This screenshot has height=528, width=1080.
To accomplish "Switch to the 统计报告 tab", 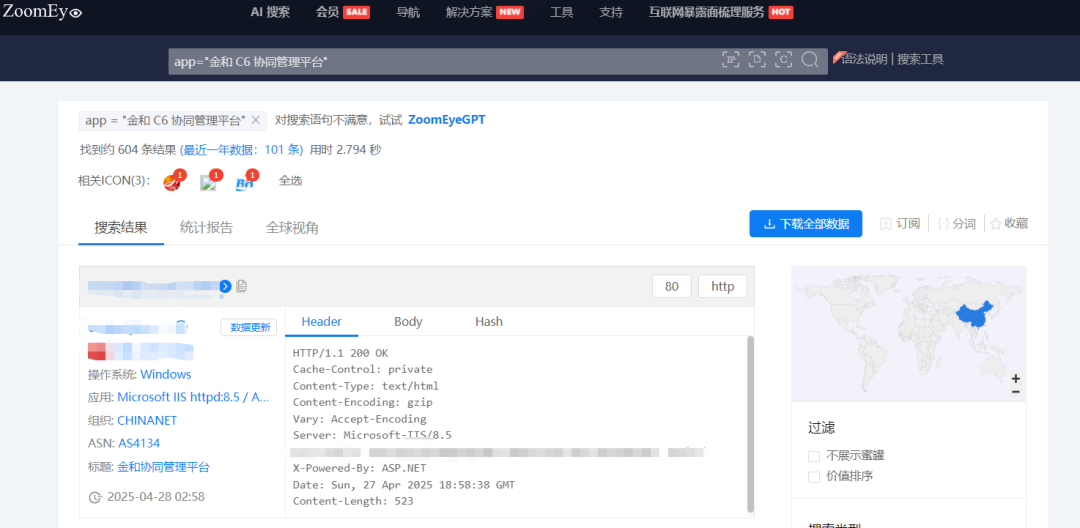I will pos(206,227).
